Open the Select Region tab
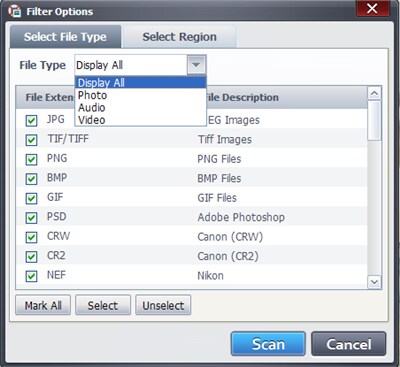 179,37
